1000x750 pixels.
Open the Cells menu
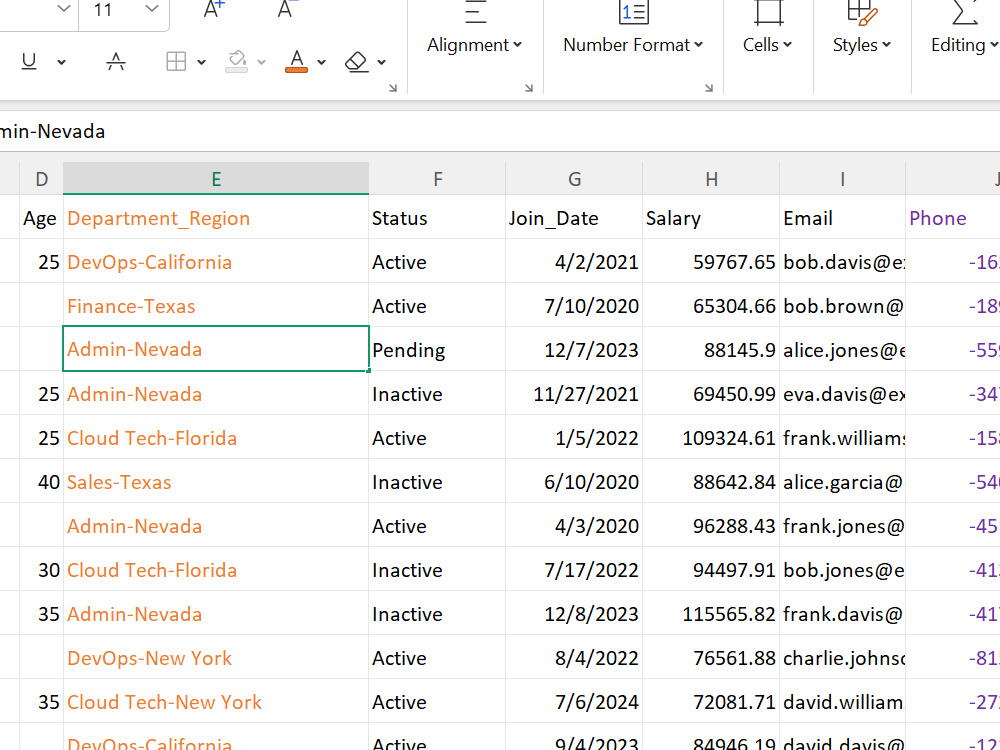[x=768, y=45]
